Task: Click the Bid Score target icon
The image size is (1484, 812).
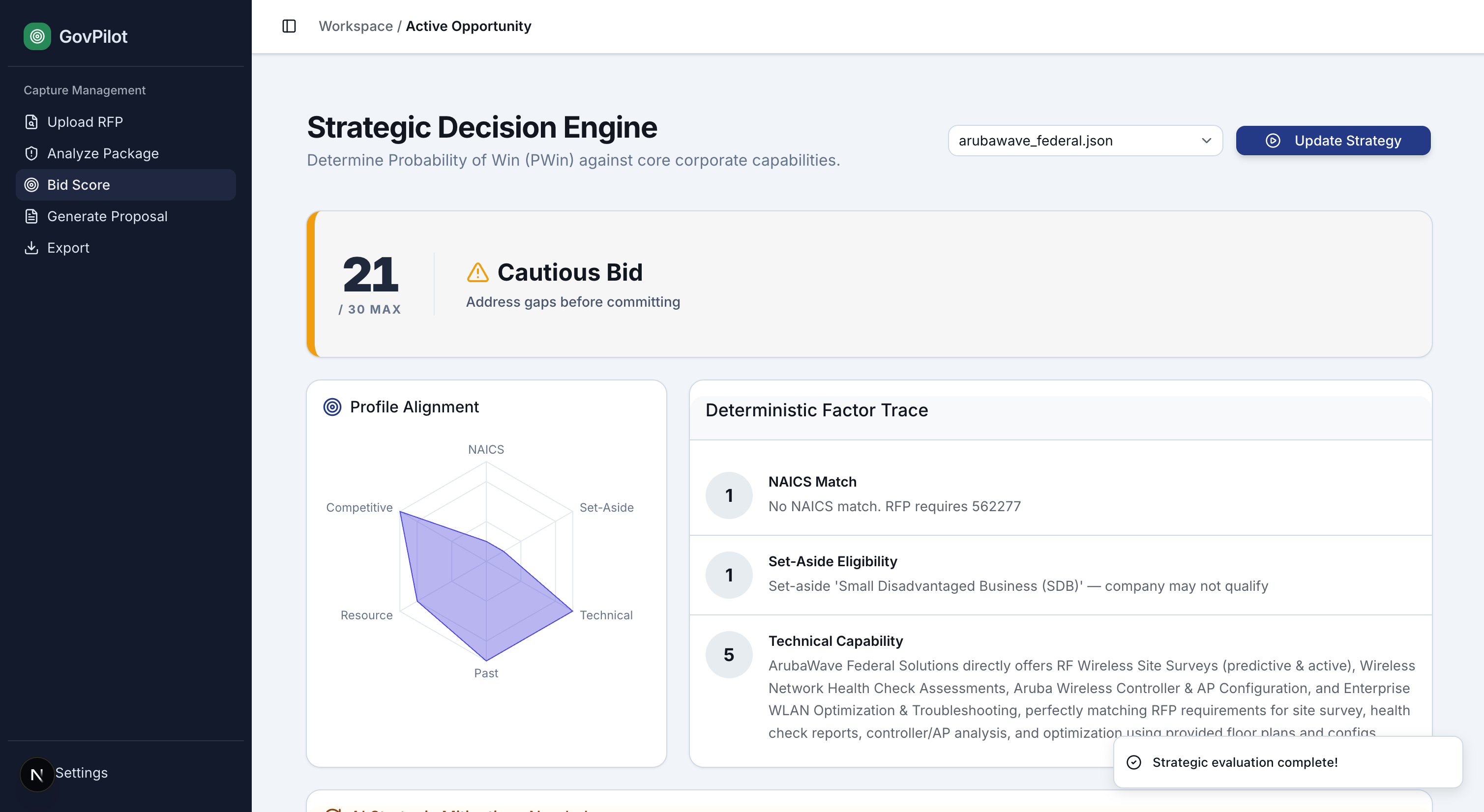Action: tap(31, 185)
